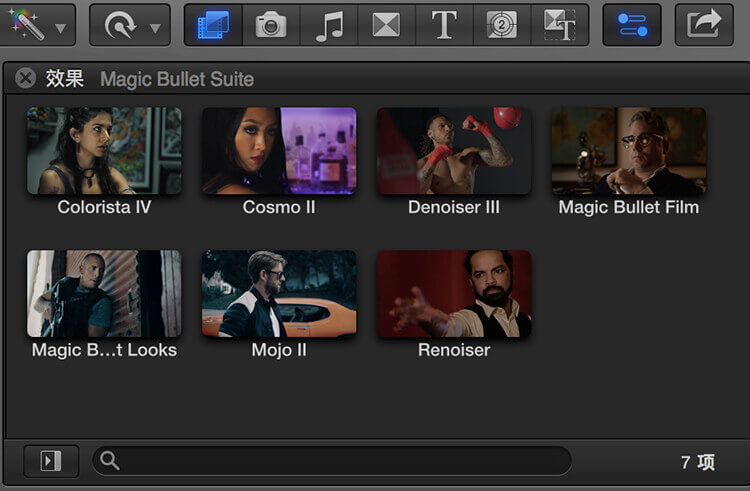Select the Mojo II effect thumbnail
This screenshot has width=750, height=491.
pos(279,294)
